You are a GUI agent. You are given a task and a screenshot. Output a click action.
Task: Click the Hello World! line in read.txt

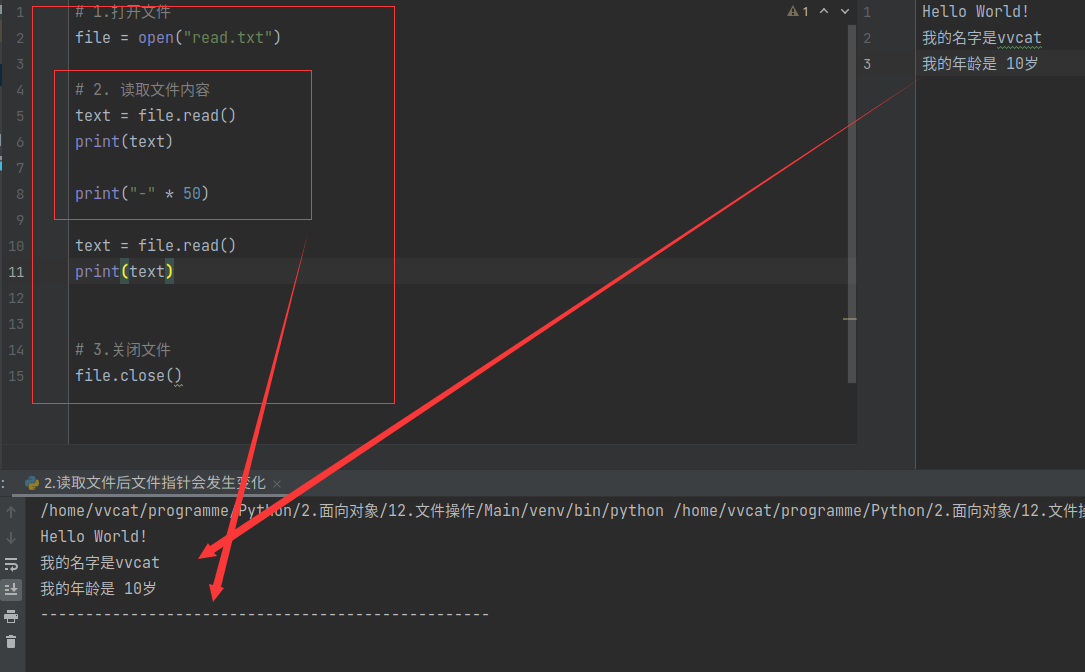tap(975, 12)
